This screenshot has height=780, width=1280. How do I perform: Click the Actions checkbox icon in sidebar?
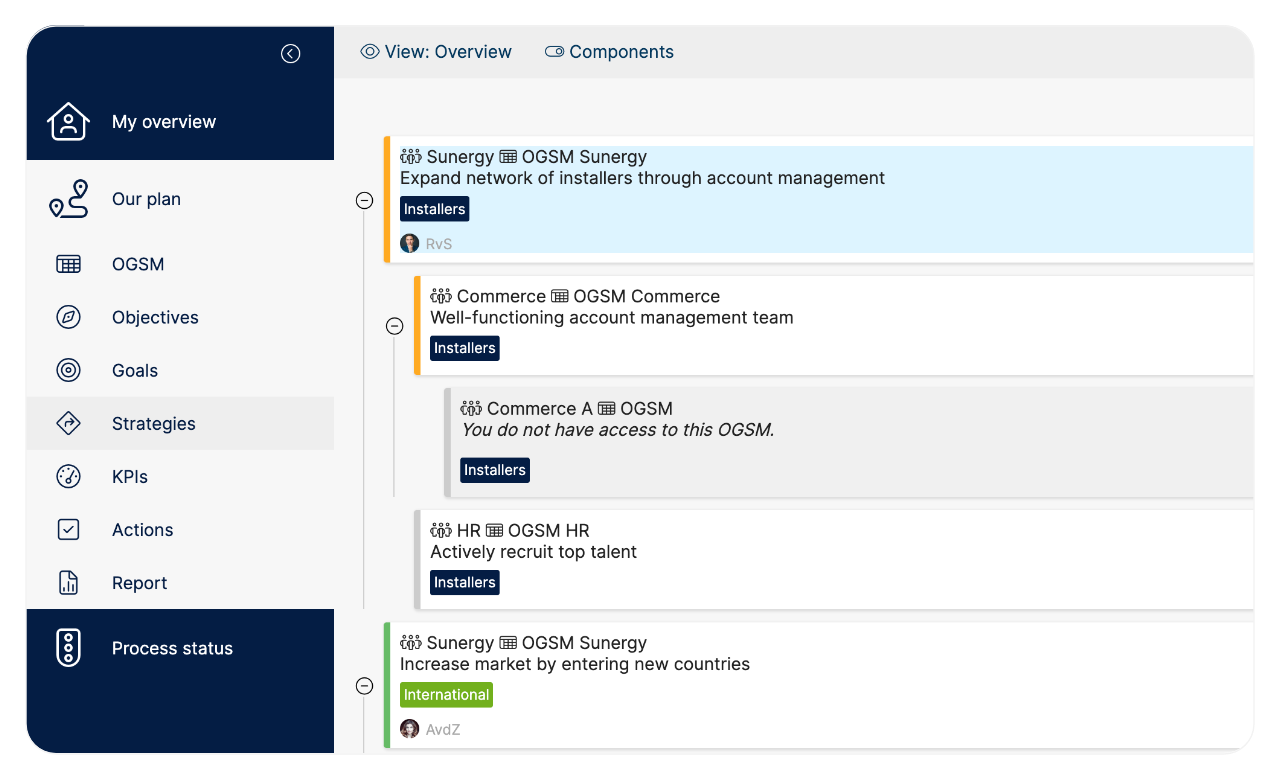[x=68, y=530]
